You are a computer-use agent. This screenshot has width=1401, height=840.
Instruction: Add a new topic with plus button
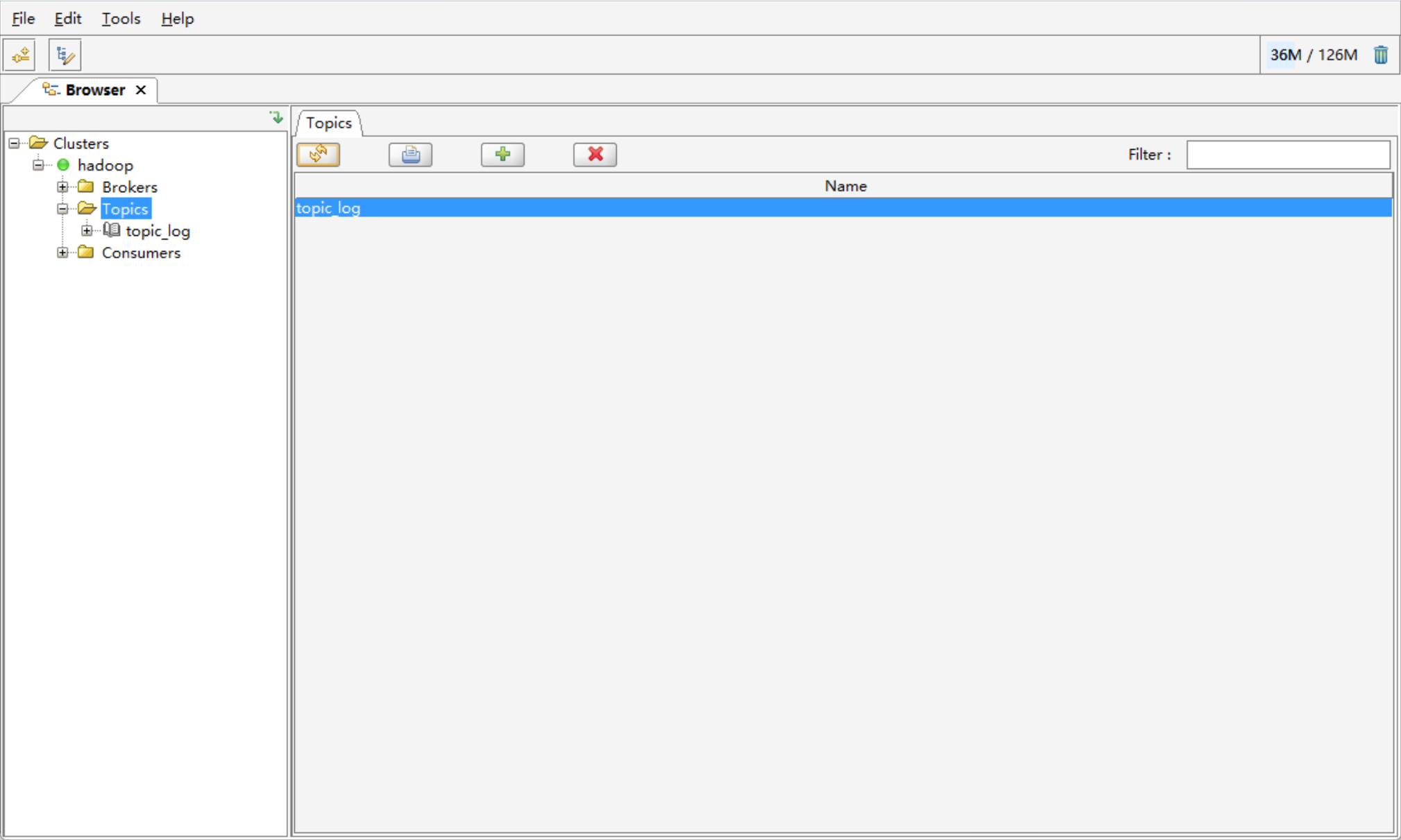click(502, 154)
